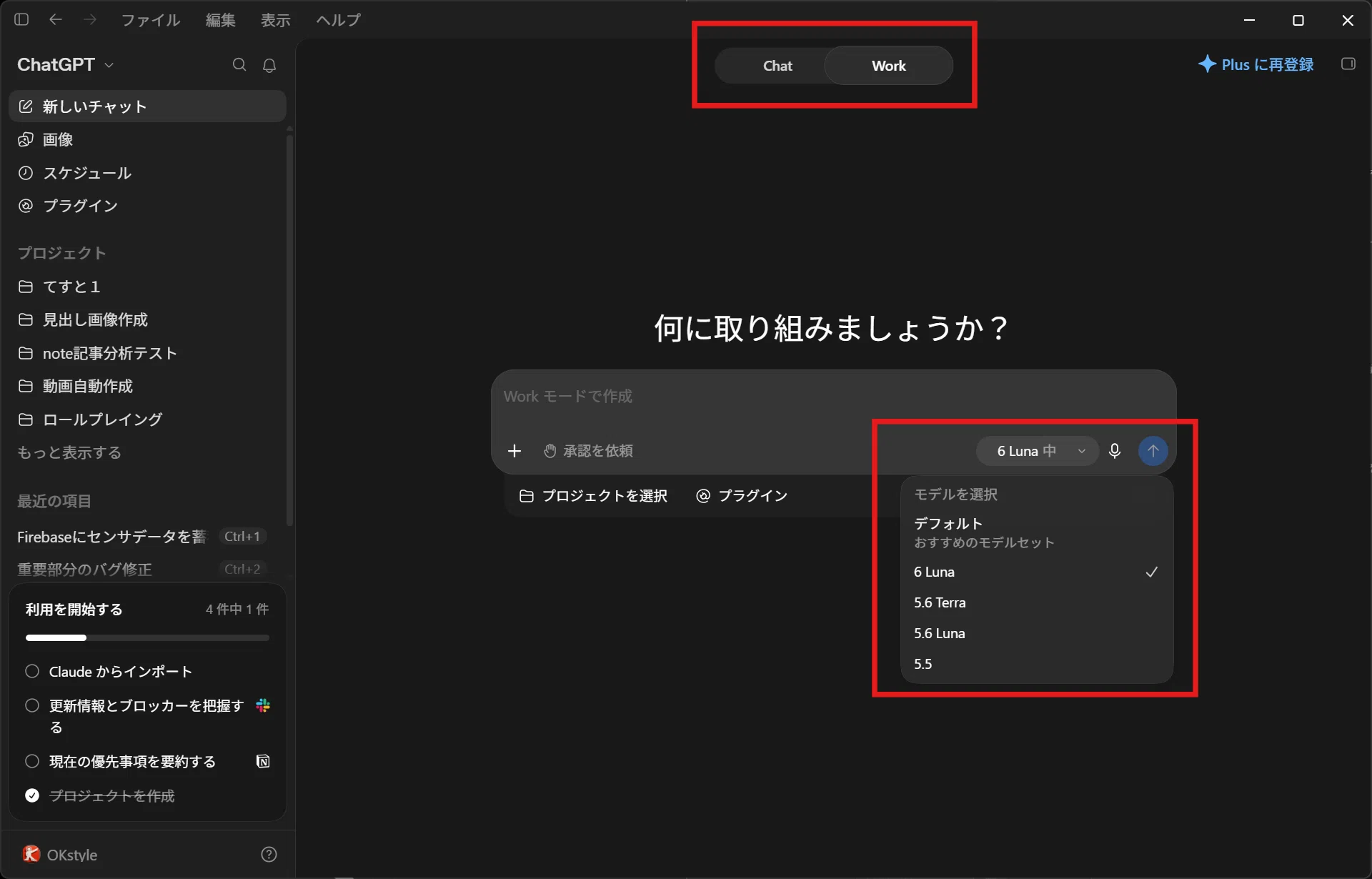
Task: Expand もっと表示する in projects
Action: 69,452
